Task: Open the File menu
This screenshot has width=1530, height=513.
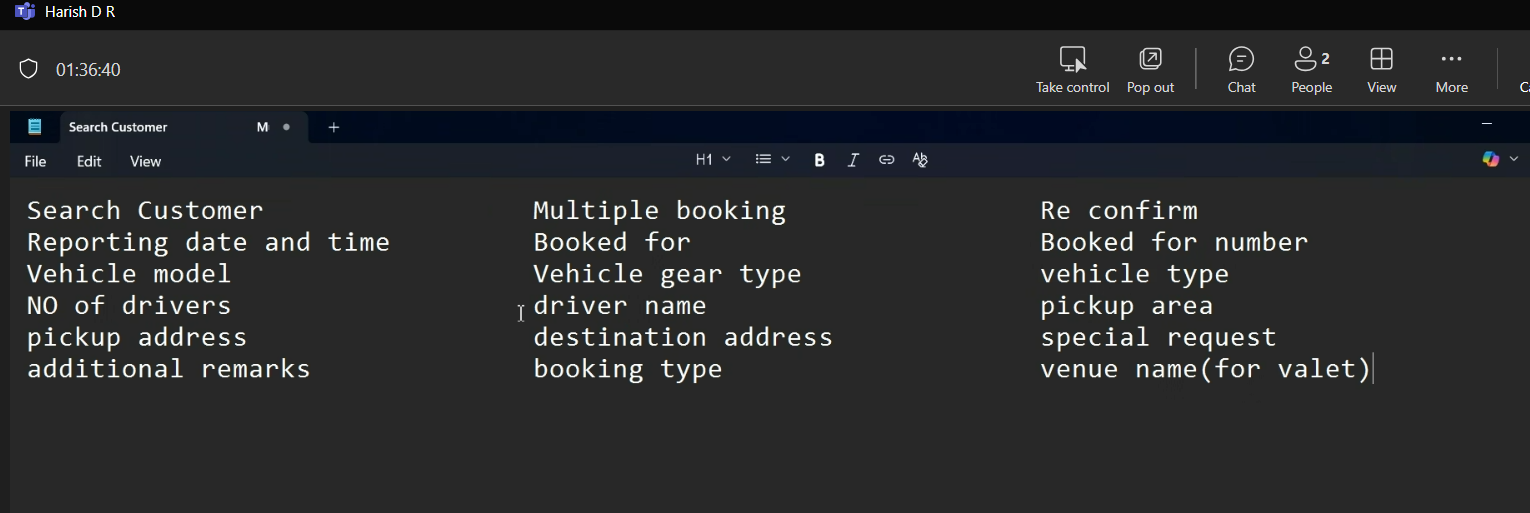Action: click(x=35, y=161)
